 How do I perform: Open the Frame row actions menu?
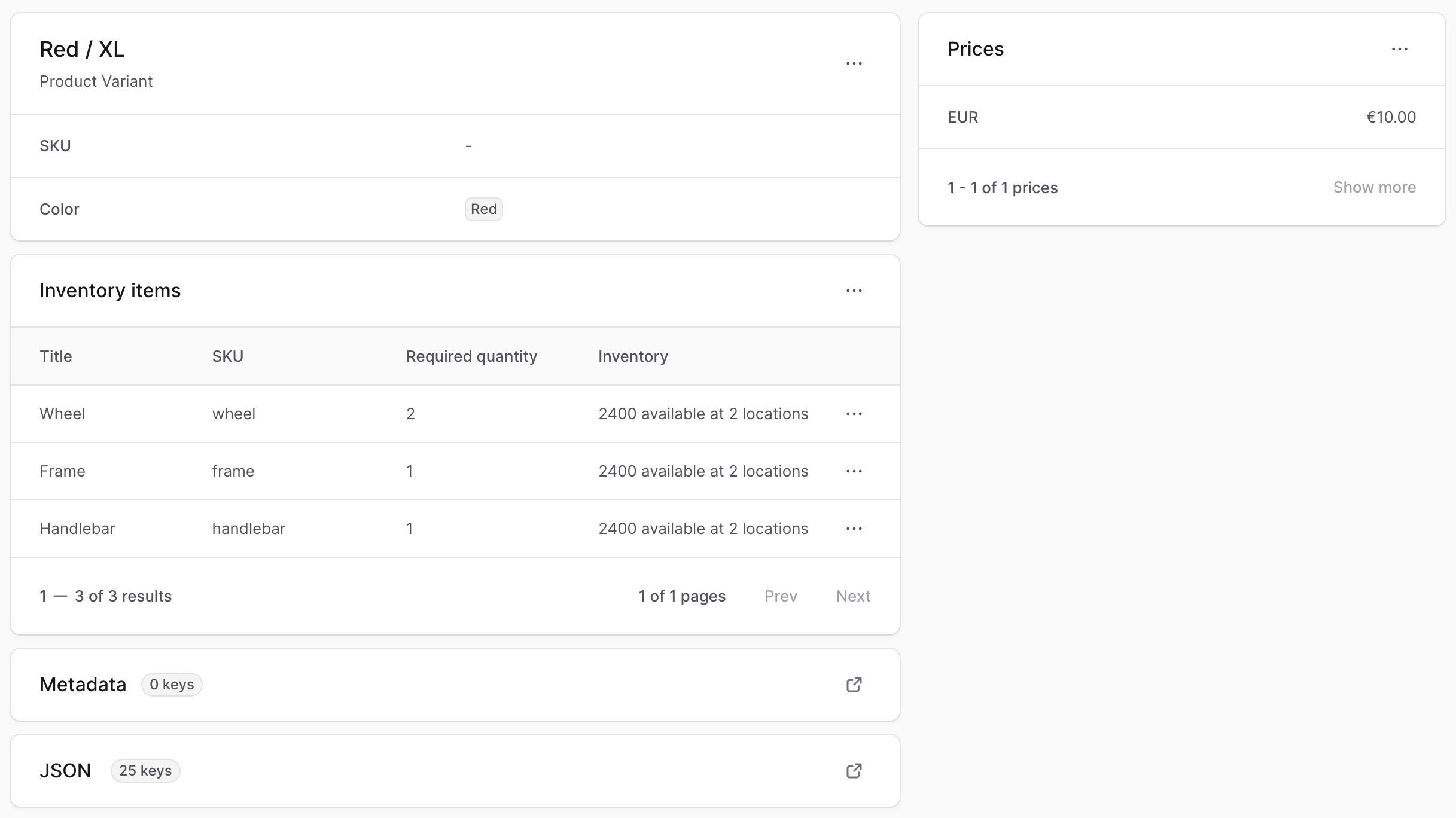tap(854, 471)
